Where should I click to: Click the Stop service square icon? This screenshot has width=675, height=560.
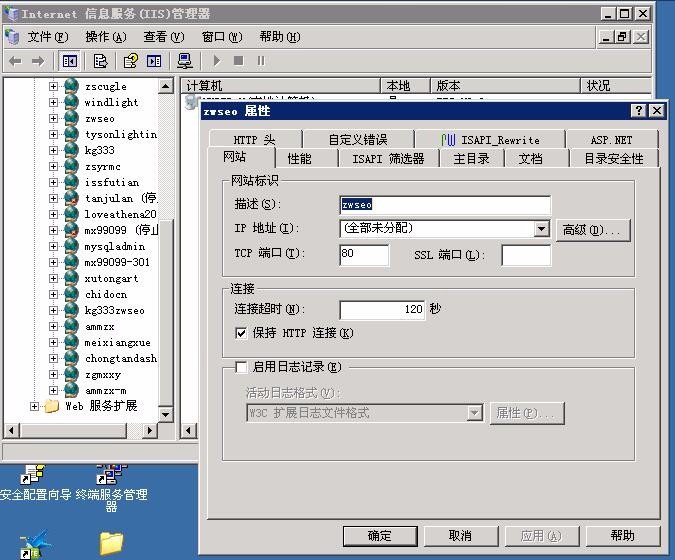coord(238,61)
